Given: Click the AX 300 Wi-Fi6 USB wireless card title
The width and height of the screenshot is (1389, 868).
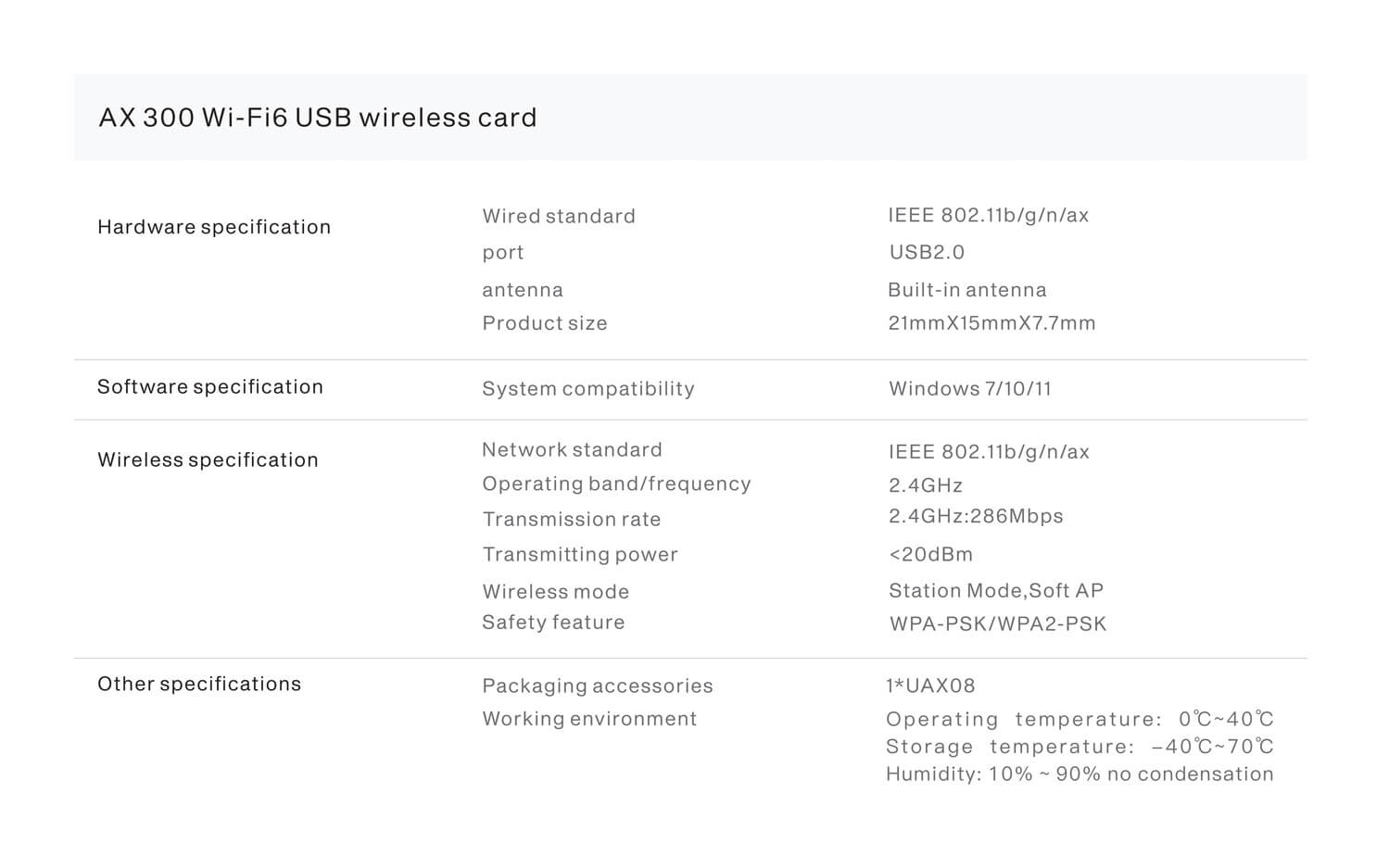Looking at the screenshot, I should 318,118.
